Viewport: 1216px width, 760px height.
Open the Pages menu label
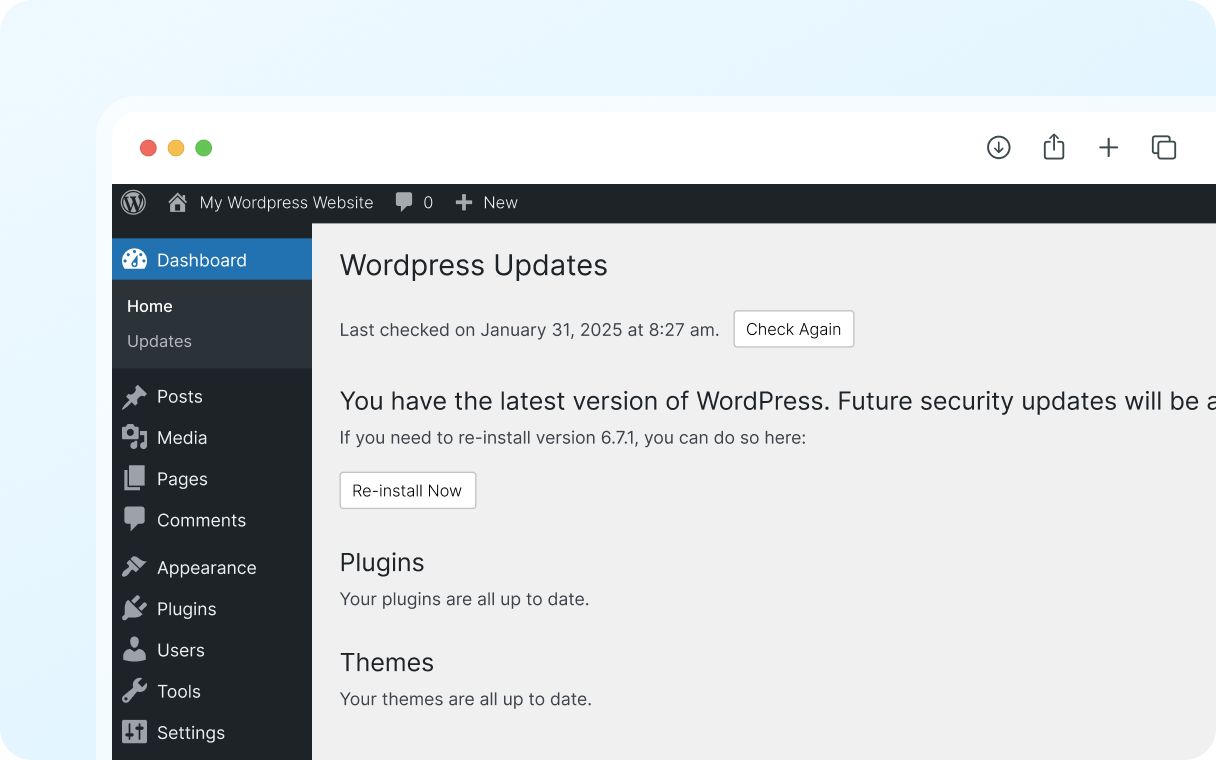(182, 479)
